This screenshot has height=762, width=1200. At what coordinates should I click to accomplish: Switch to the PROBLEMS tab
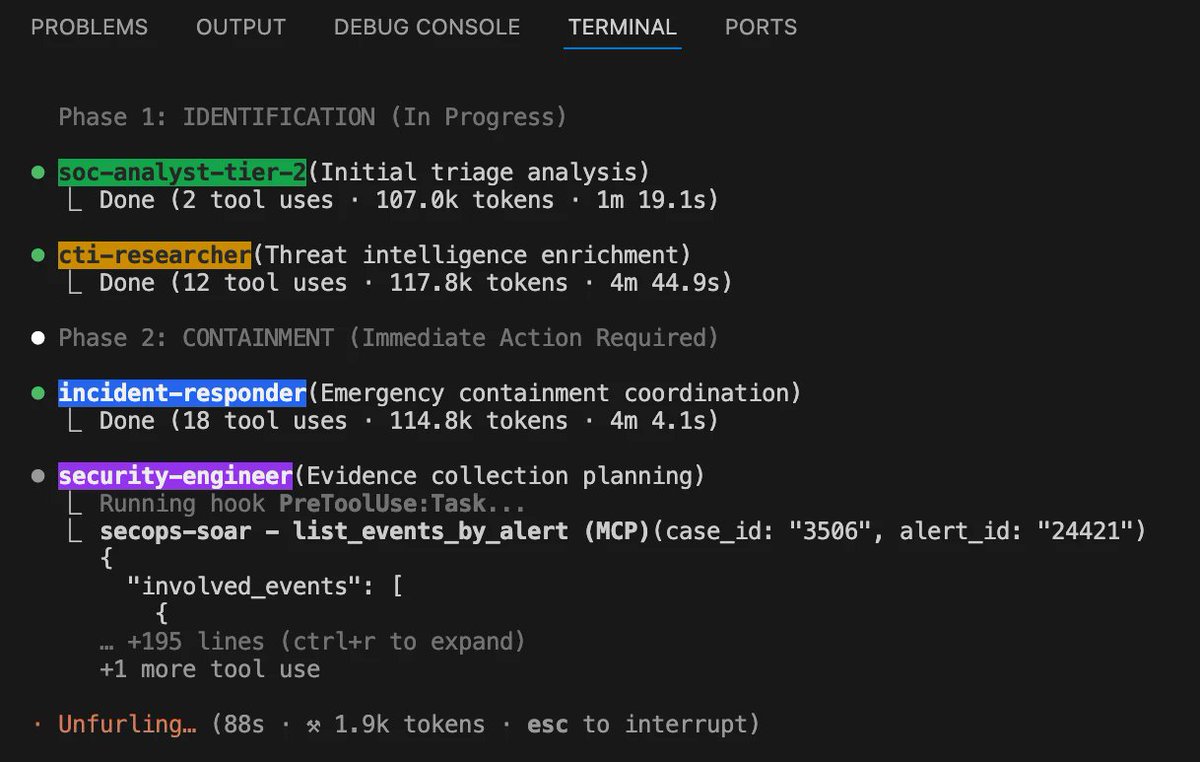89,28
